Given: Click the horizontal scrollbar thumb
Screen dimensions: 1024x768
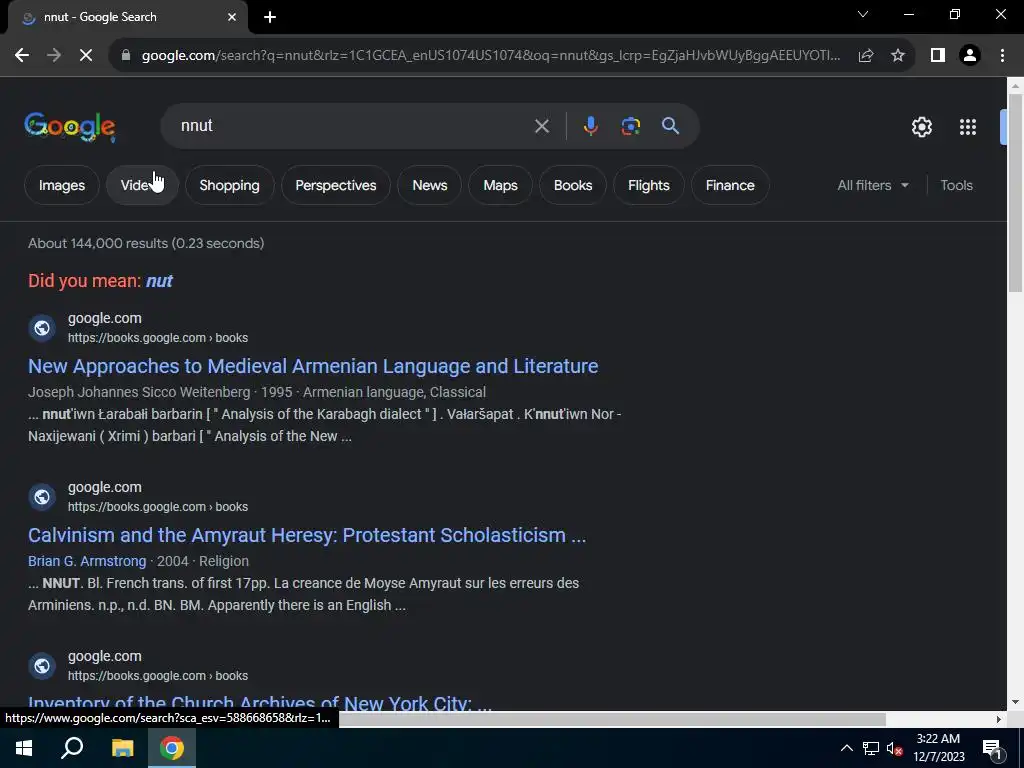Looking at the screenshot, I should pos(612,719).
